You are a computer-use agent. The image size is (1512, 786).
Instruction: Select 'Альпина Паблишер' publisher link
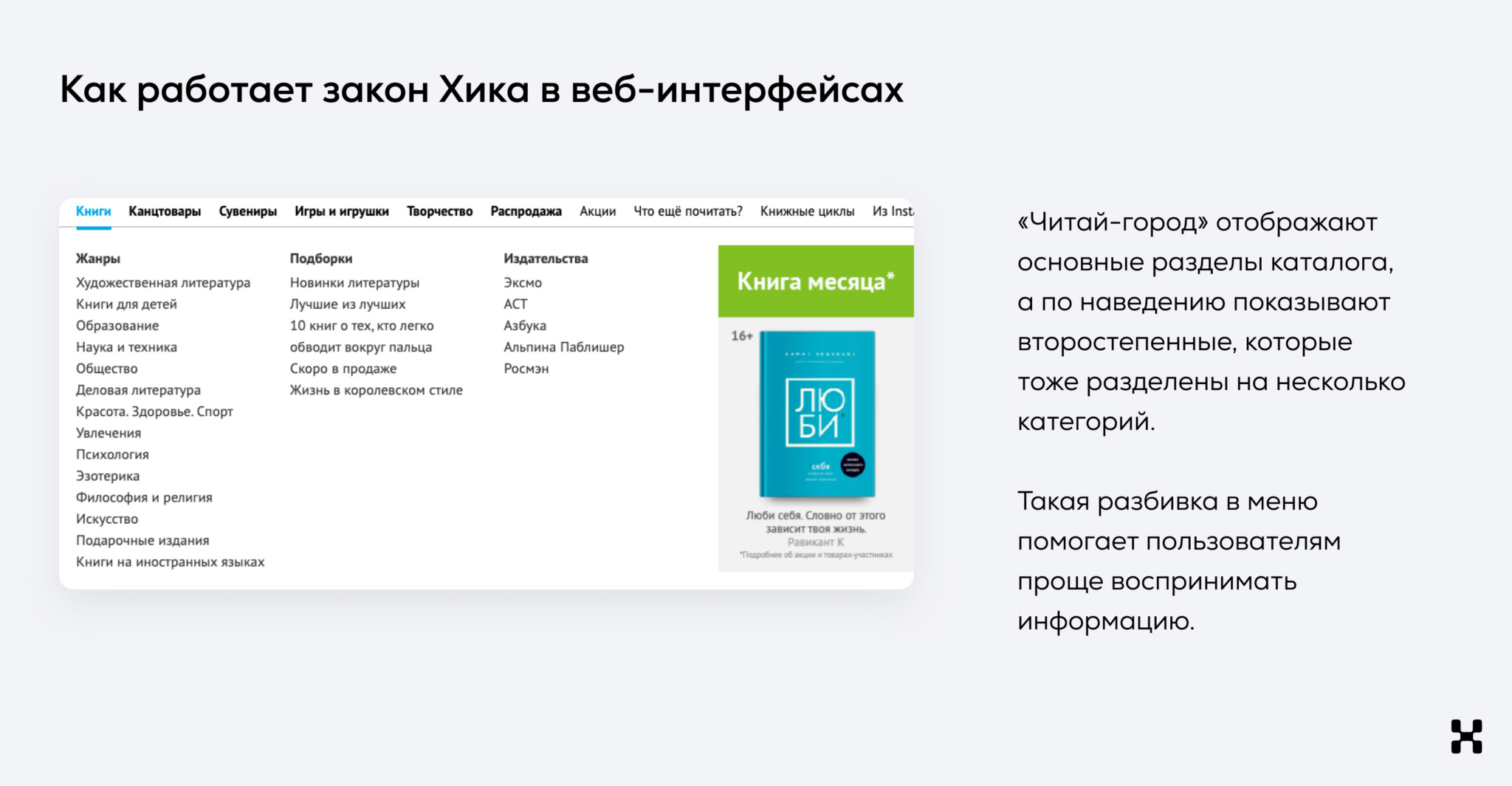564,346
